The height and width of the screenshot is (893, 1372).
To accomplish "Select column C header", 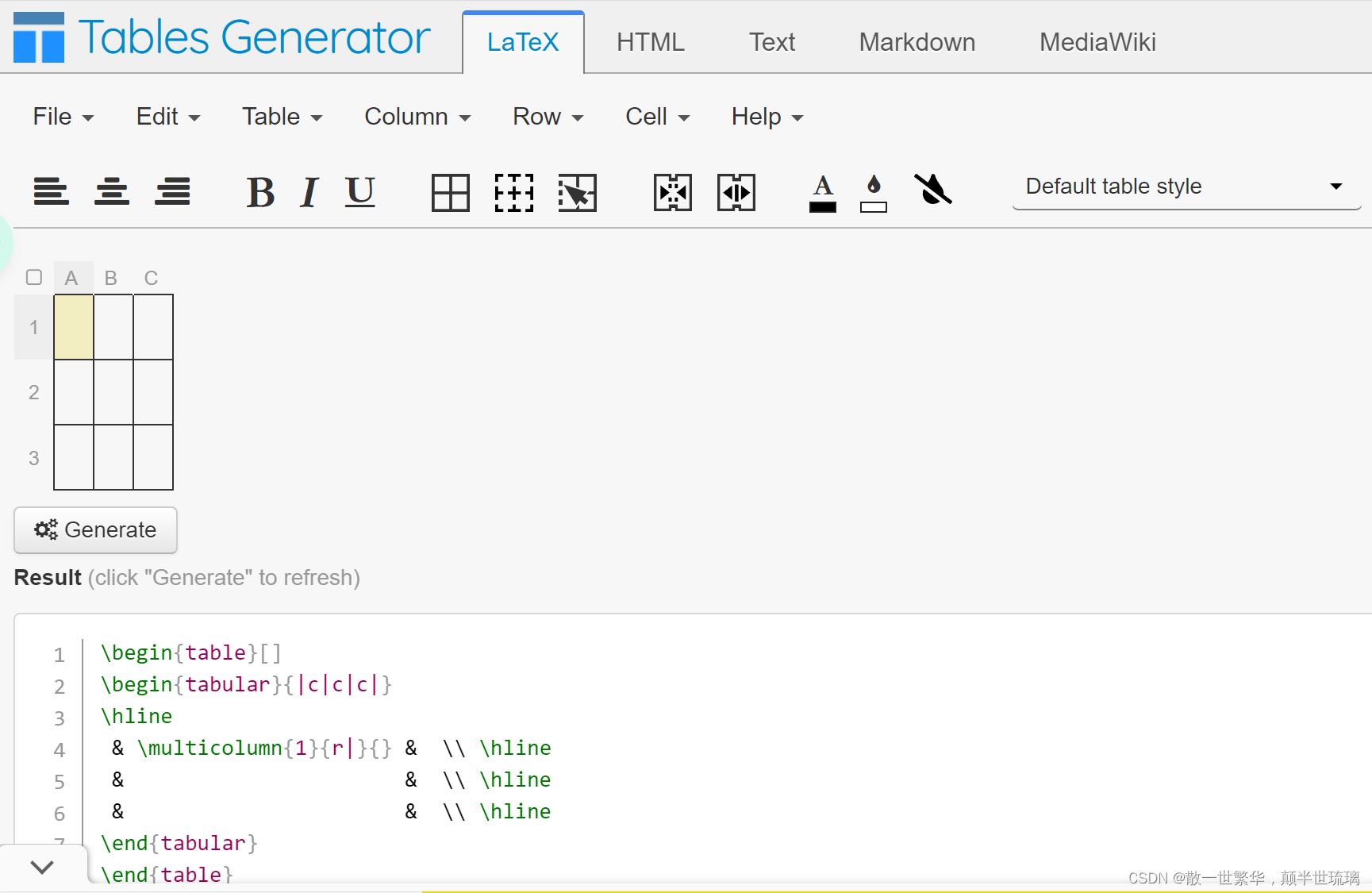I will click(x=152, y=278).
